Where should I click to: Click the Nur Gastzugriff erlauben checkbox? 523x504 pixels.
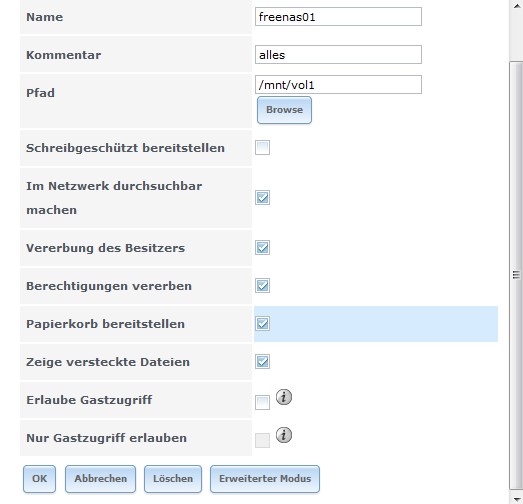click(x=263, y=441)
